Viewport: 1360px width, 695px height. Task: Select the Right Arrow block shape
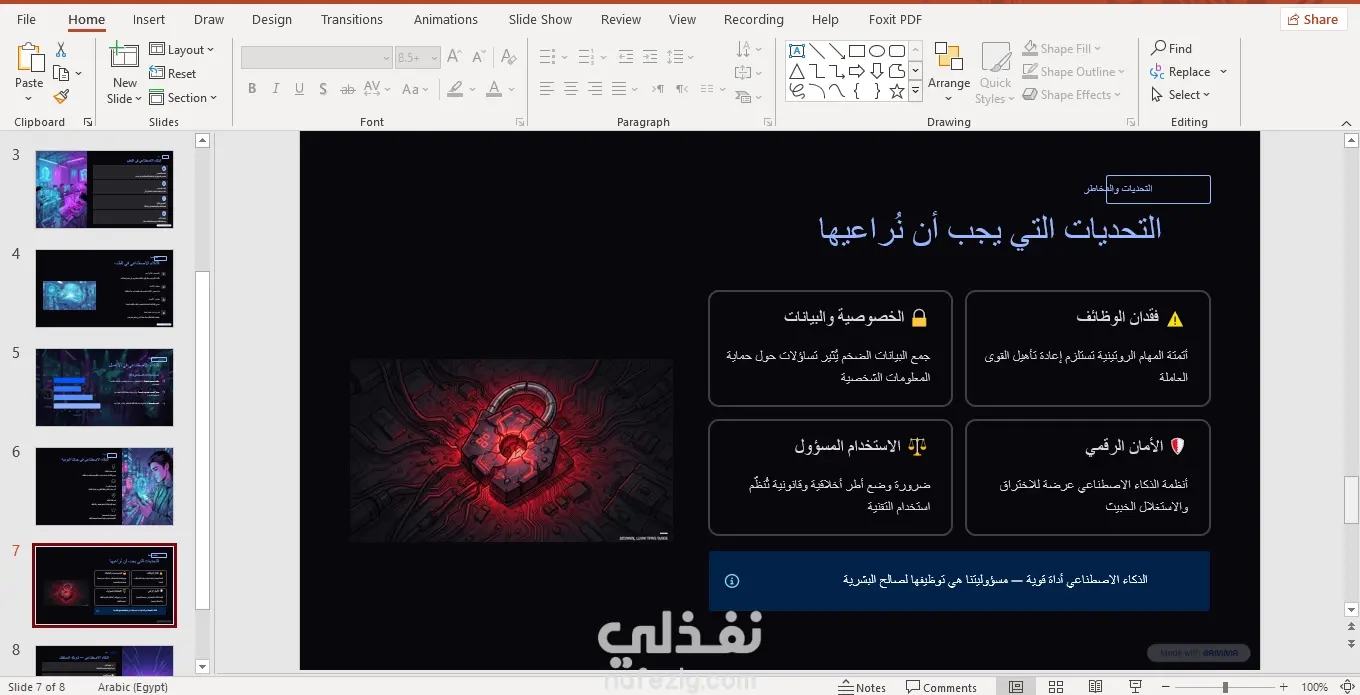pos(857,71)
